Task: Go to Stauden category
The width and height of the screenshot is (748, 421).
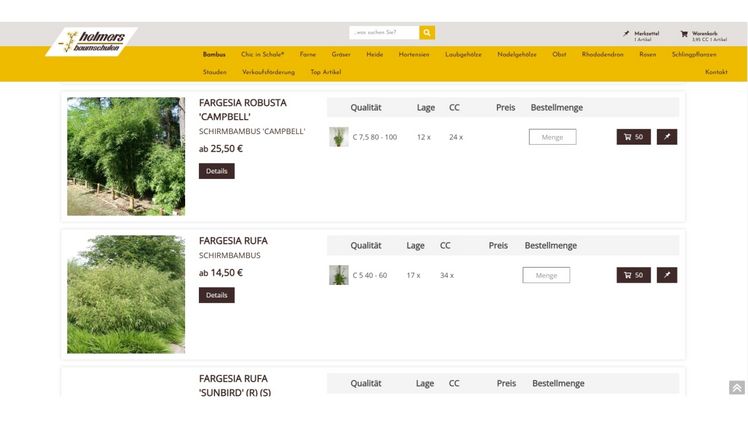Action: pyautogui.click(x=214, y=72)
